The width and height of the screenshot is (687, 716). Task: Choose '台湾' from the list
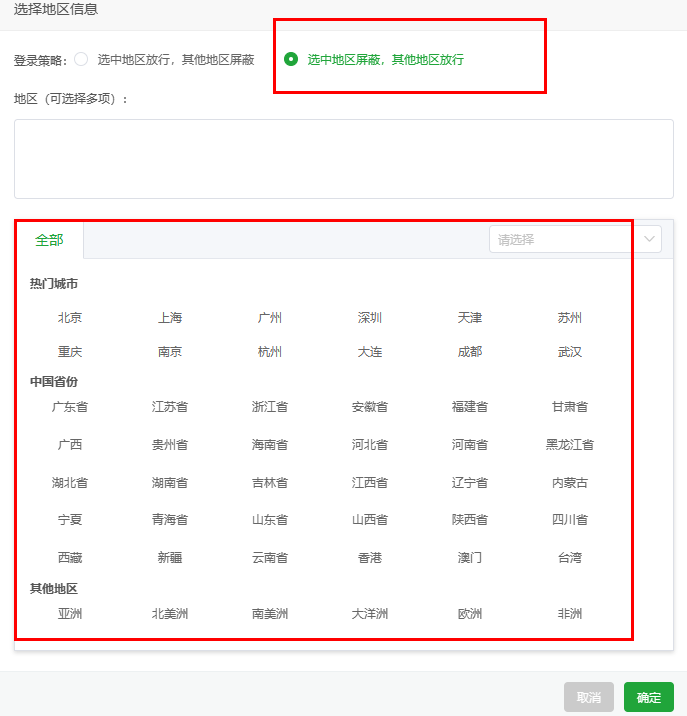coord(570,557)
